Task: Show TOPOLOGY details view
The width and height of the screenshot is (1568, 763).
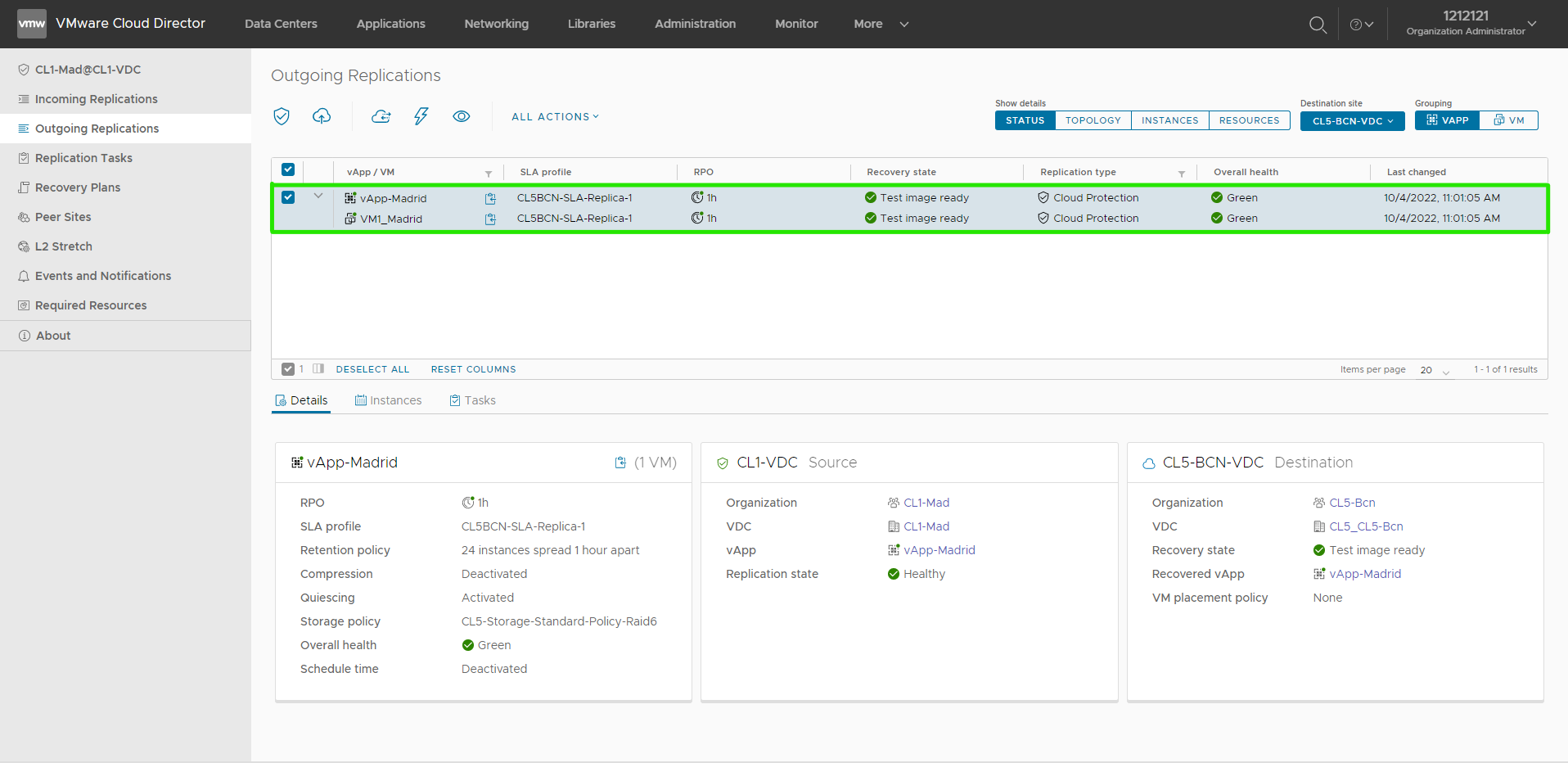Action: pos(1093,120)
